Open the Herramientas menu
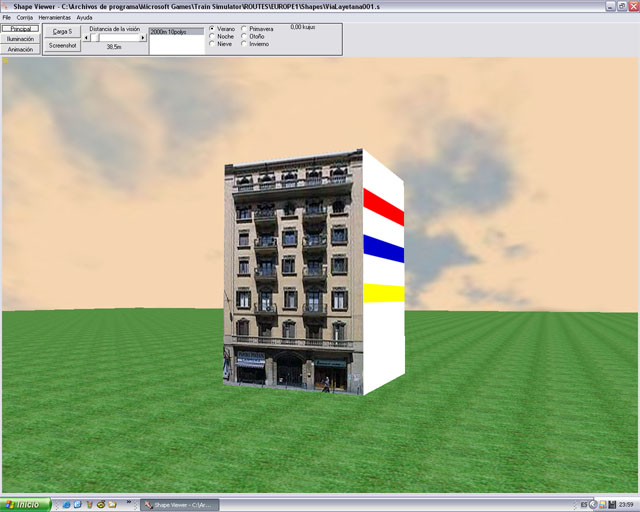The height and width of the screenshot is (512, 640). (x=54, y=18)
